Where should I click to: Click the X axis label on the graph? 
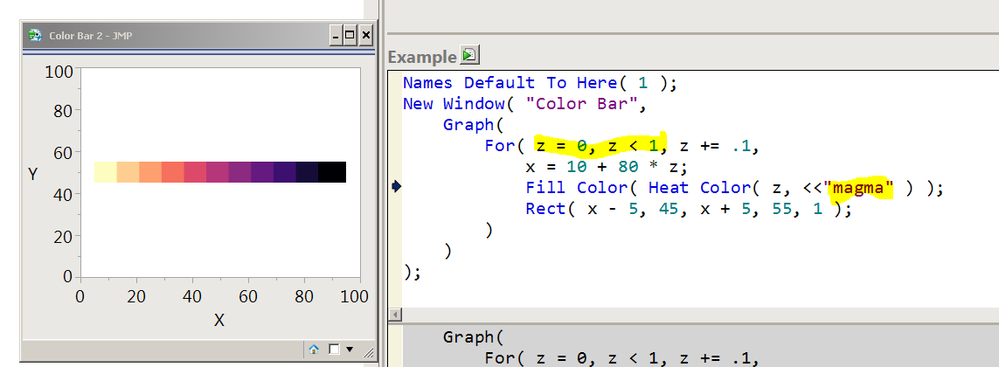219,320
